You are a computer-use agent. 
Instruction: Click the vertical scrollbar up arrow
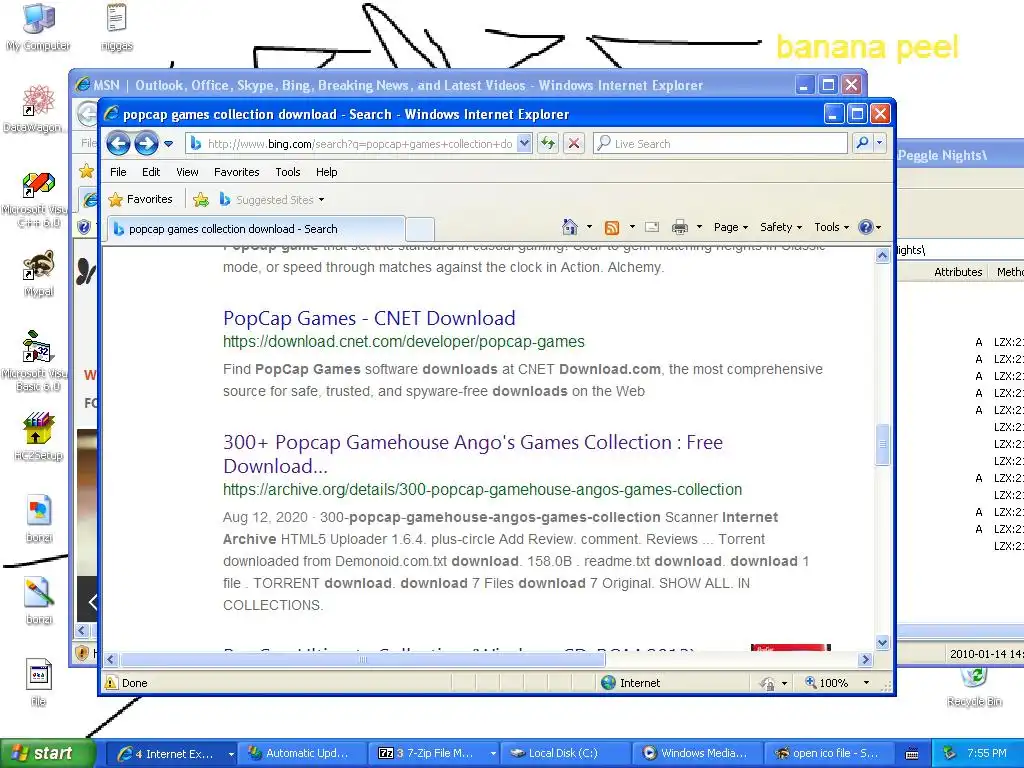[882, 255]
